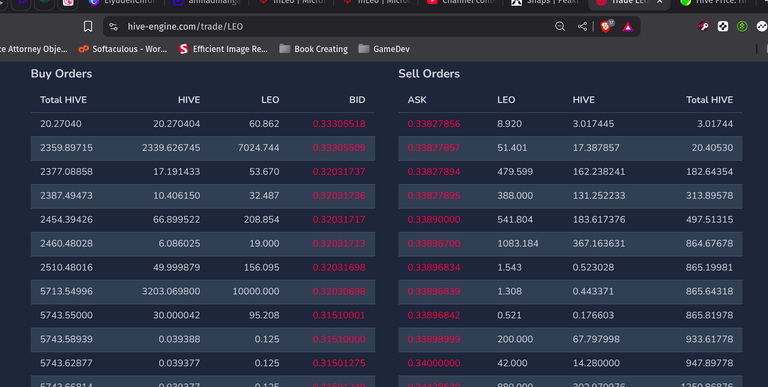Viewport: 768px width, 387px height.
Task: Expand the Book Creating bookmarks folder
Action: click(313, 49)
